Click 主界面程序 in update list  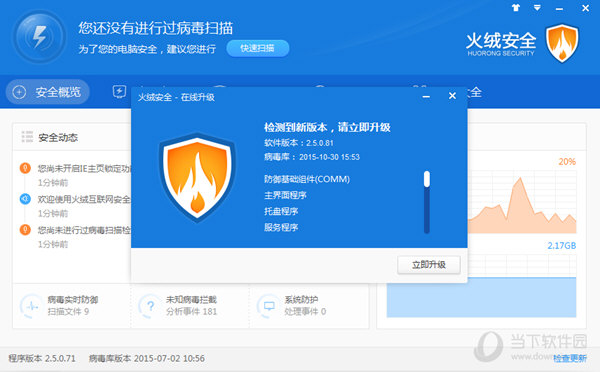coord(285,195)
